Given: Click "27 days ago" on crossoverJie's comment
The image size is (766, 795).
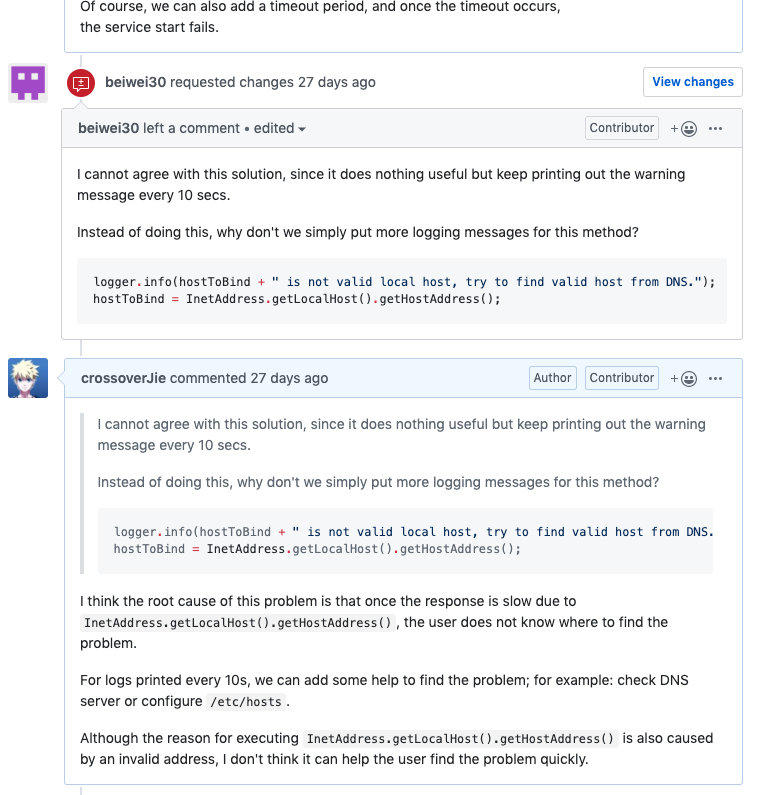Looking at the screenshot, I should [289, 378].
